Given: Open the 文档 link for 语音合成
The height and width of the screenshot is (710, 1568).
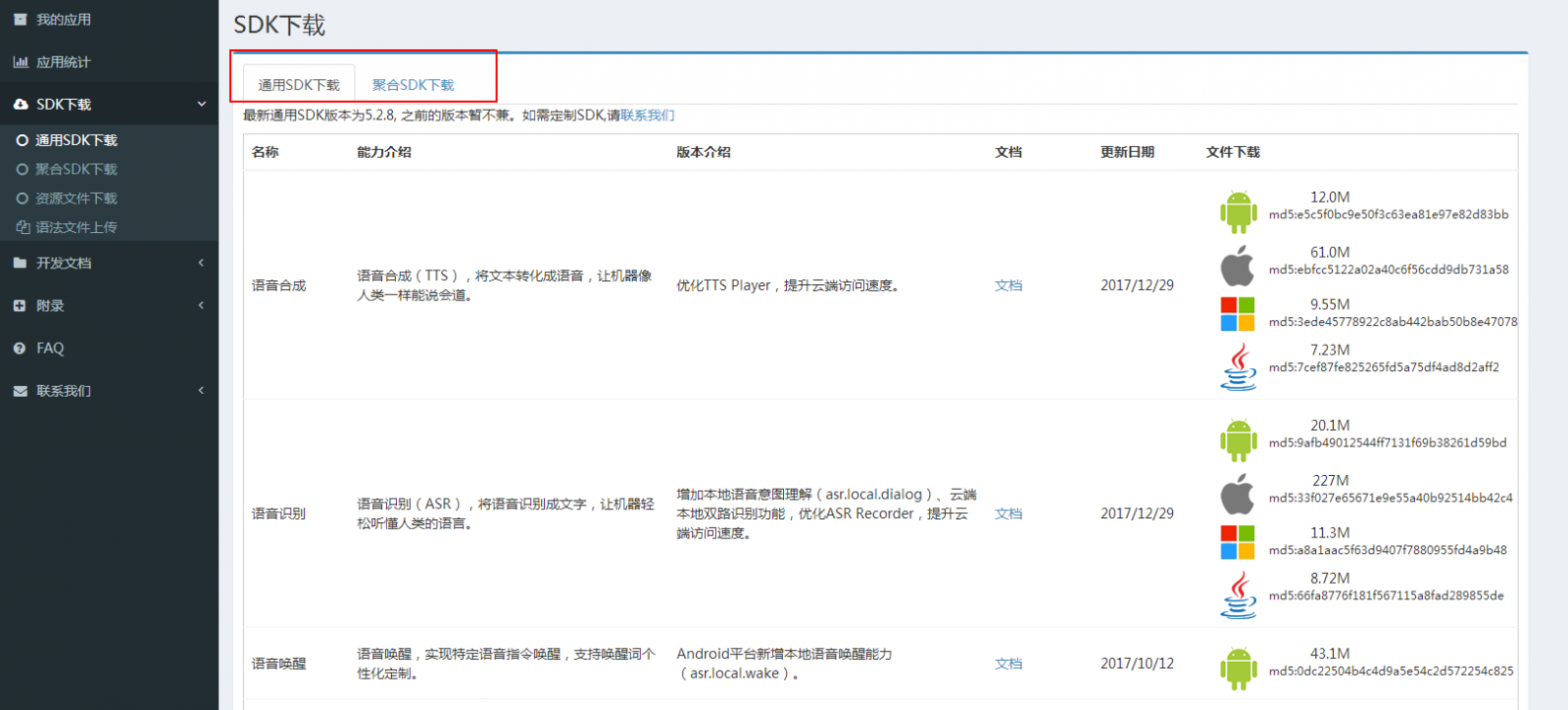Looking at the screenshot, I should [1008, 285].
